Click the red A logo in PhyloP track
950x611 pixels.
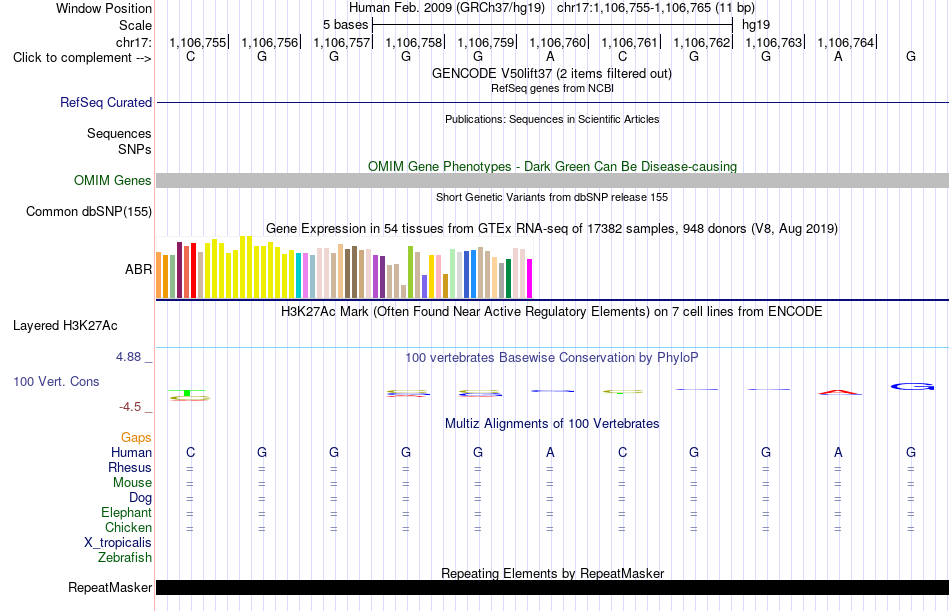(839, 392)
